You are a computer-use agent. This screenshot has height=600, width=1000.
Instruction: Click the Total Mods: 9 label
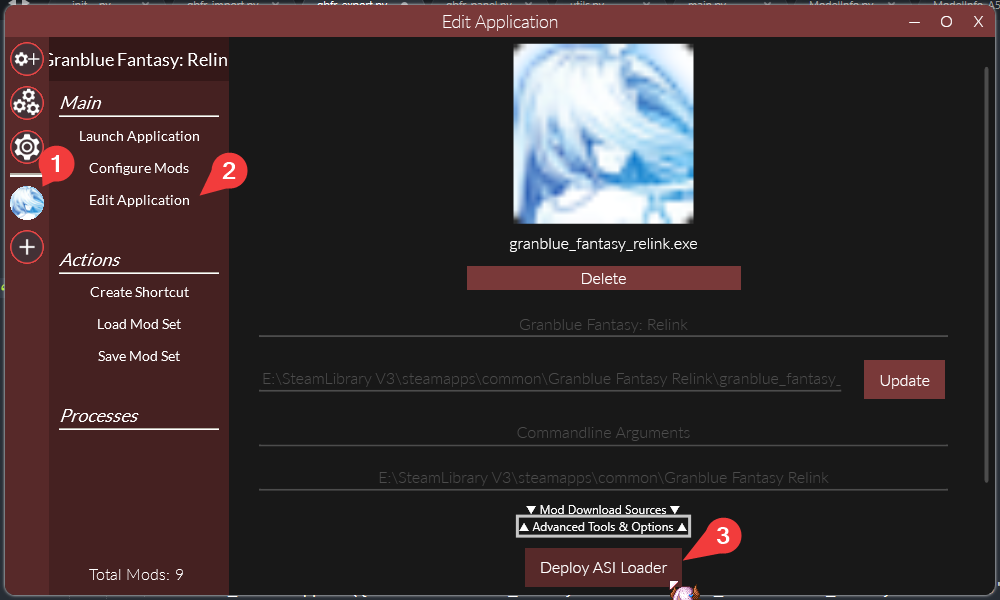click(x=136, y=574)
